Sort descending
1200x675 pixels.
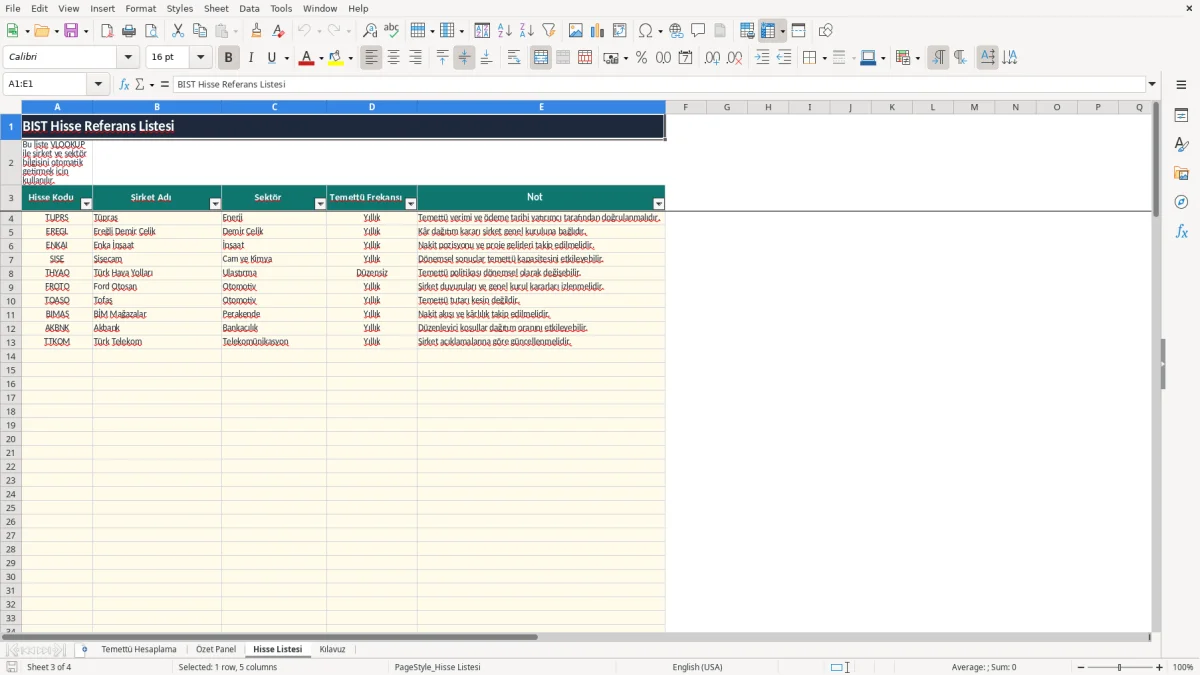[x=526, y=31]
